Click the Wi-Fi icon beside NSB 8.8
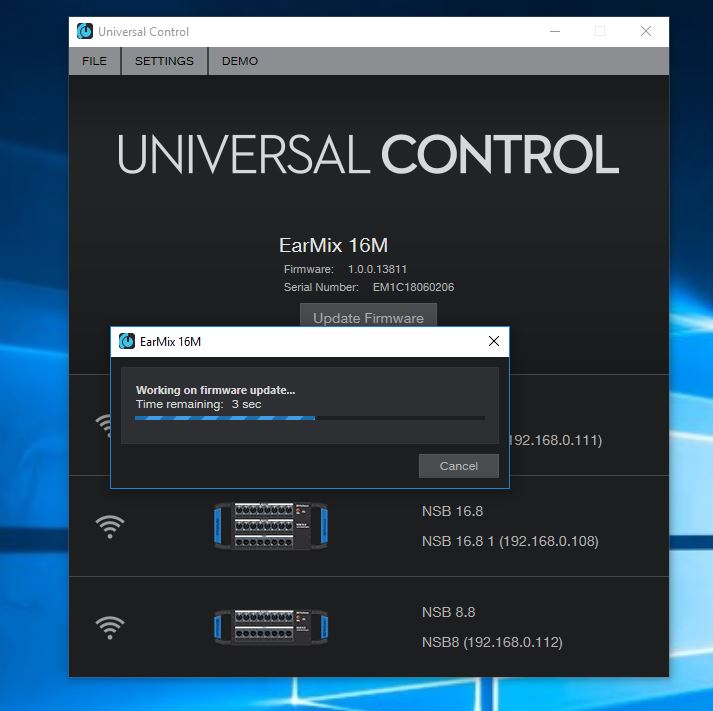Screen dimensions: 713x711 [110, 627]
